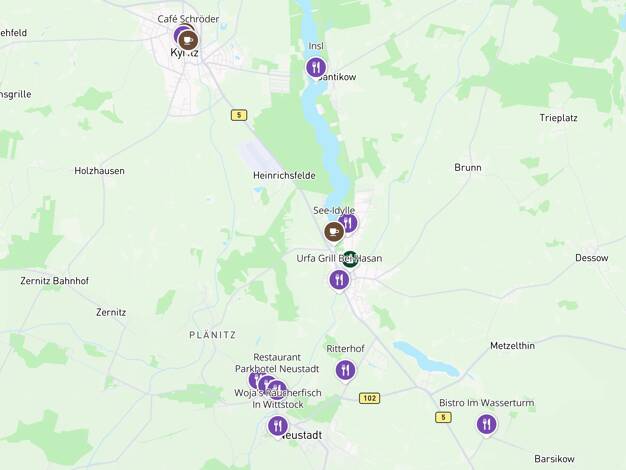Click the Trieplatz village label
The height and width of the screenshot is (470, 626).
559,118
